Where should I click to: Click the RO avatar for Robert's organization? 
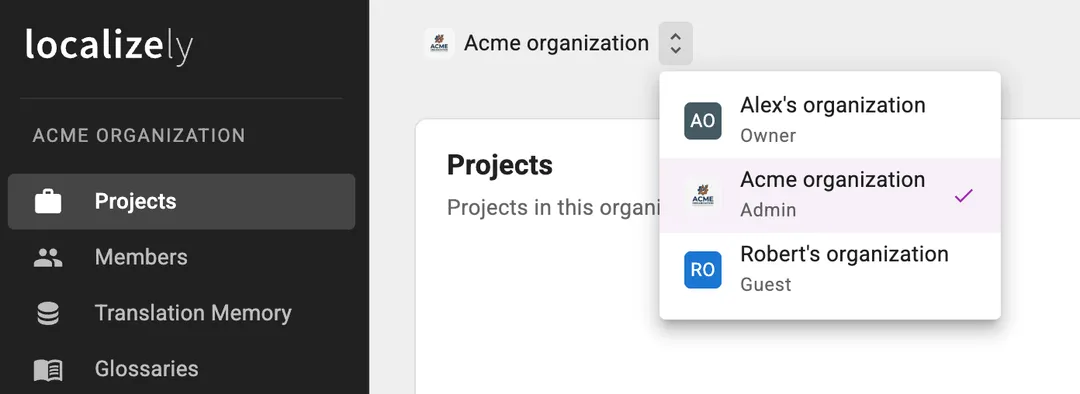[703, 269]
